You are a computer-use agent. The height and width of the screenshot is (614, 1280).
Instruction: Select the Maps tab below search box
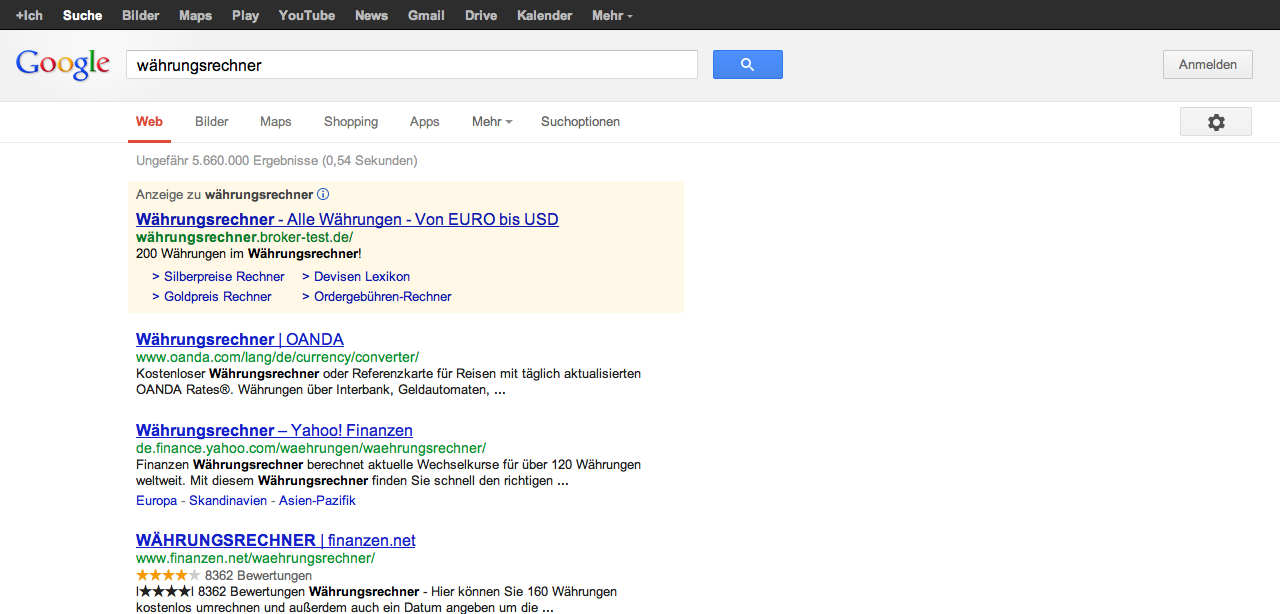point(276,122)
